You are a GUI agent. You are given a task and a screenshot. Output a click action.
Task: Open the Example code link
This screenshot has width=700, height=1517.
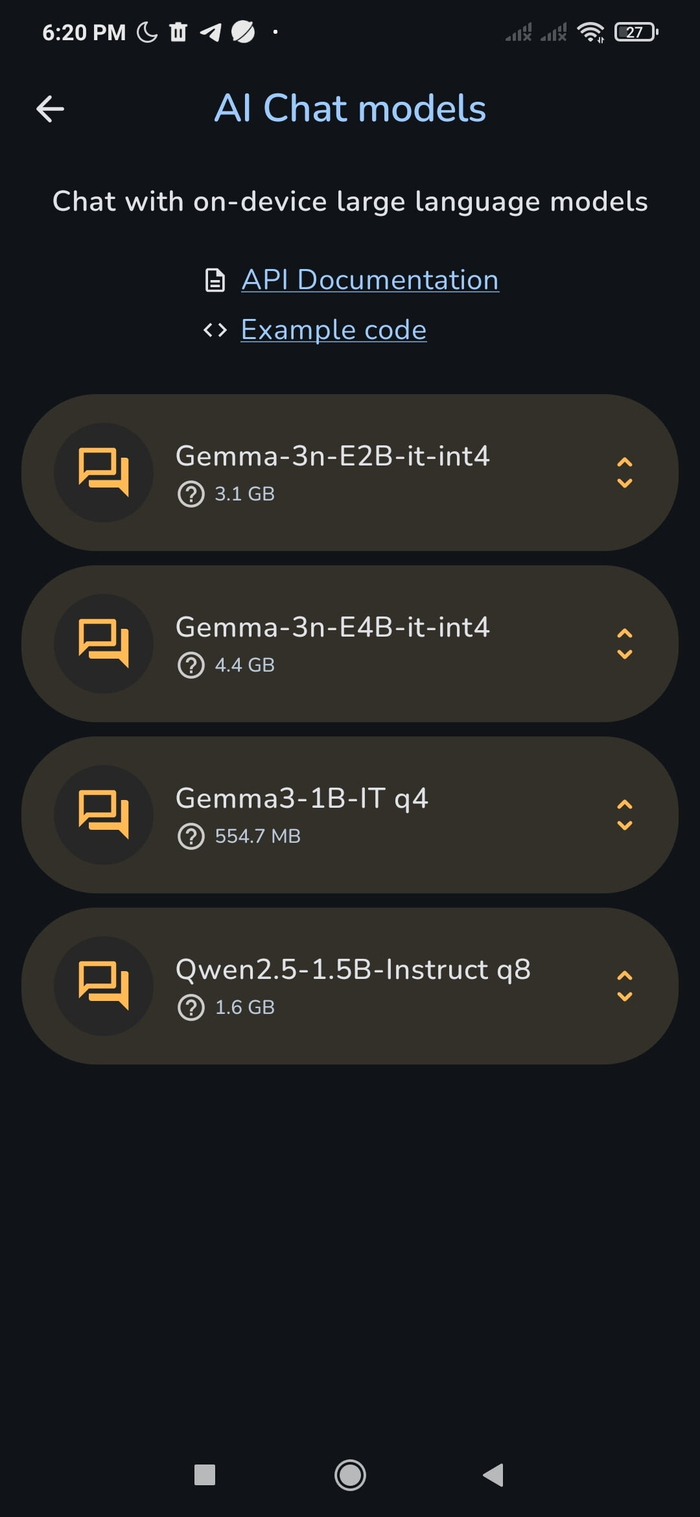click(x=333, y=330)
